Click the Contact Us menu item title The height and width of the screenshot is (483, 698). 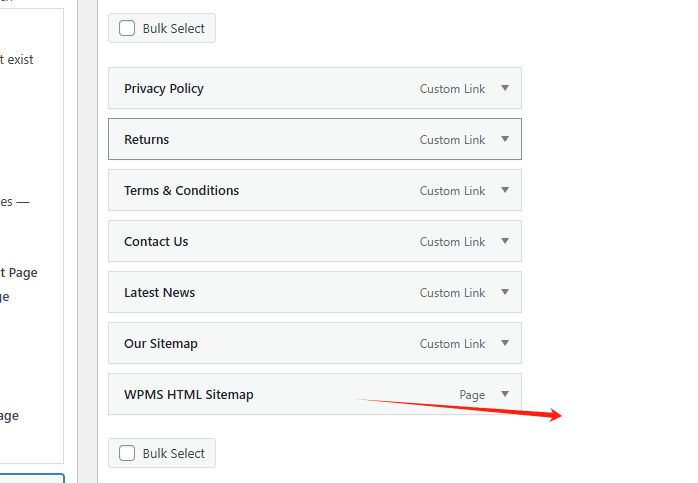156,242
